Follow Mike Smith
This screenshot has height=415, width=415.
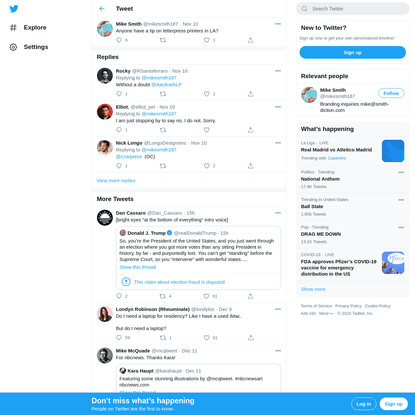(x=391, y=93)
